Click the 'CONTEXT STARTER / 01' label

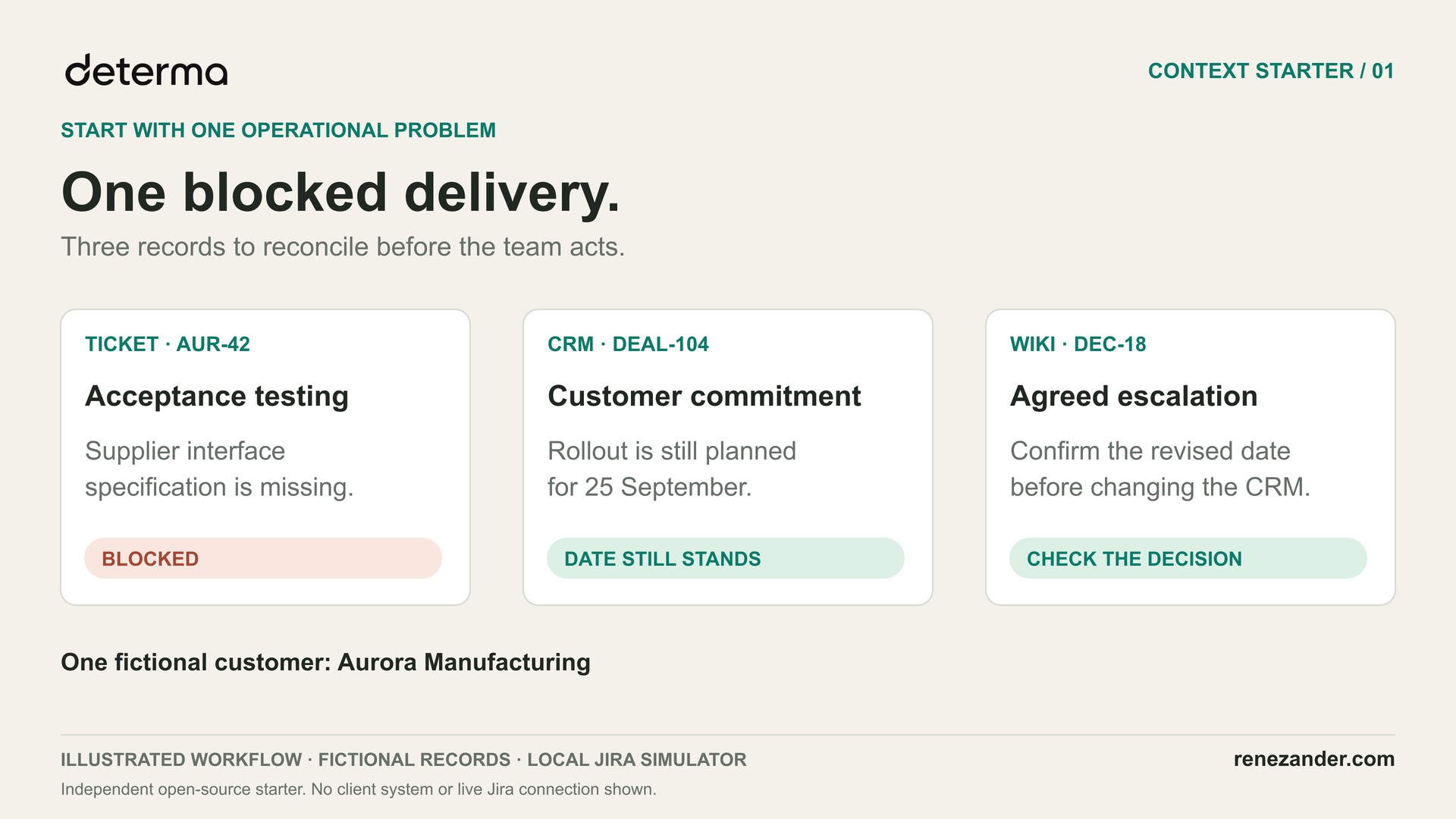tap(1271, 71)
